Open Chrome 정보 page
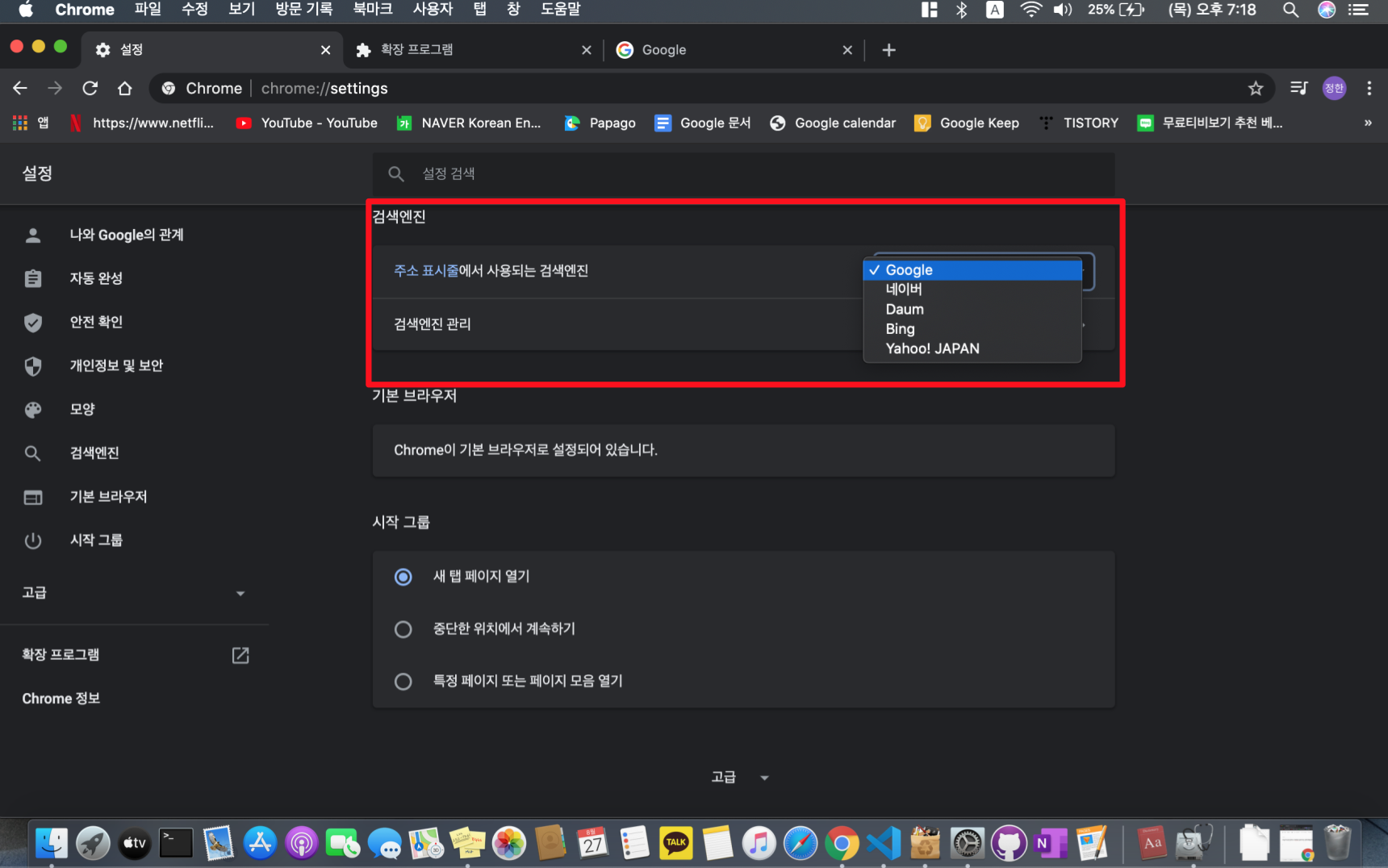1388x868 pixels. (61, 699)
